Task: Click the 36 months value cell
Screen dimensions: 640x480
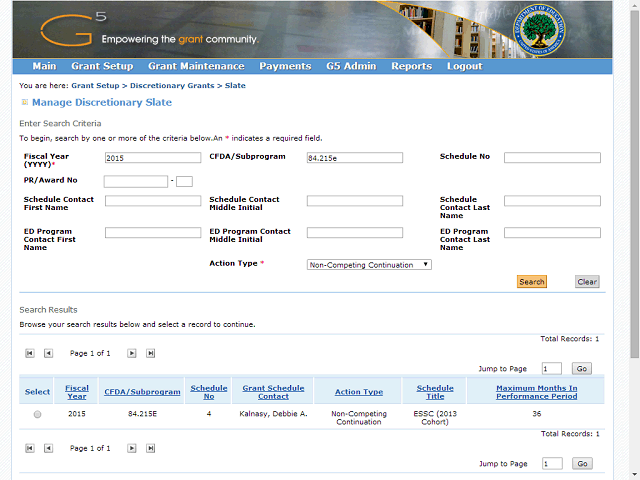Action: (x=536, y=414)
